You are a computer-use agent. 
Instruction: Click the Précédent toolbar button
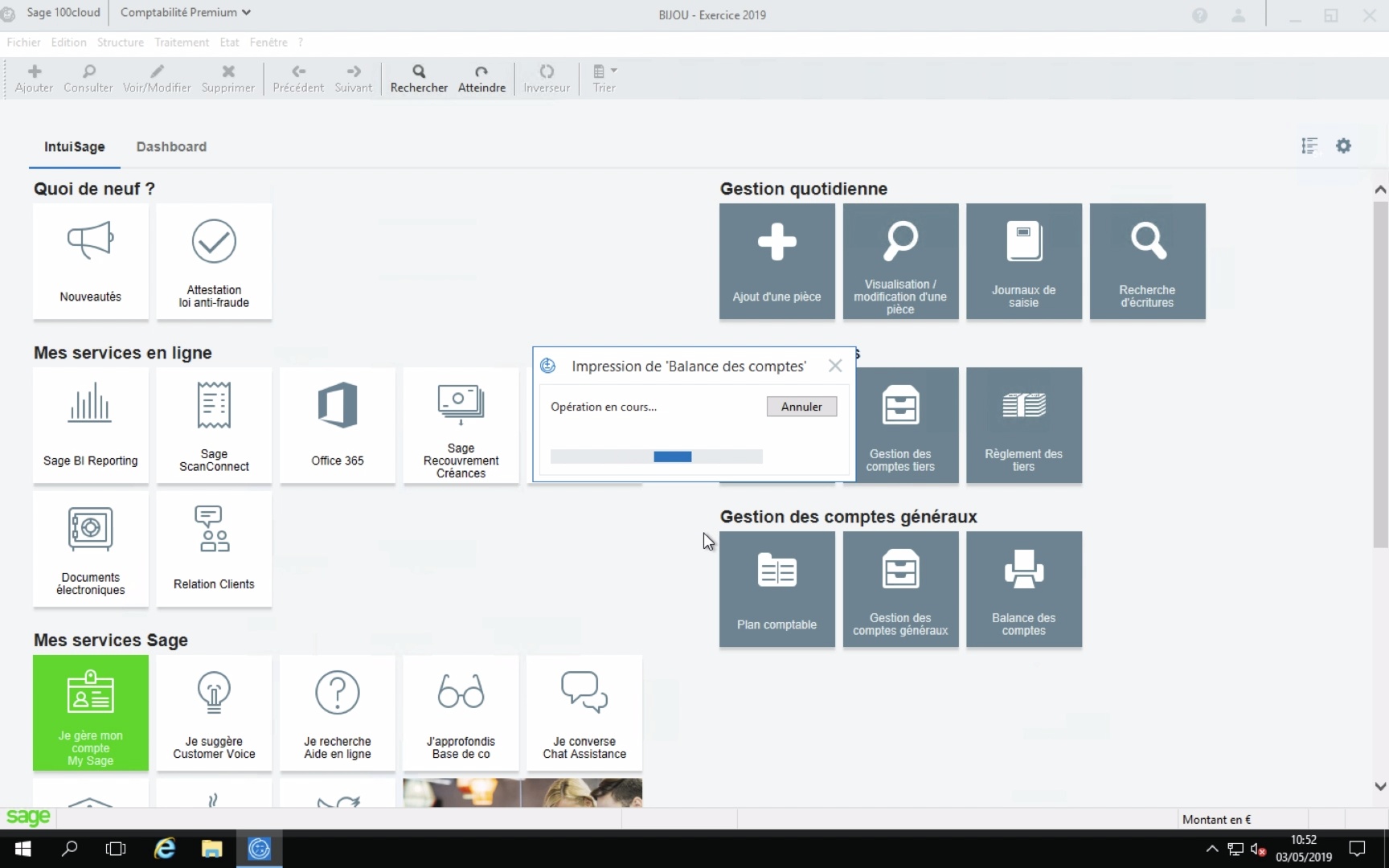298,79
